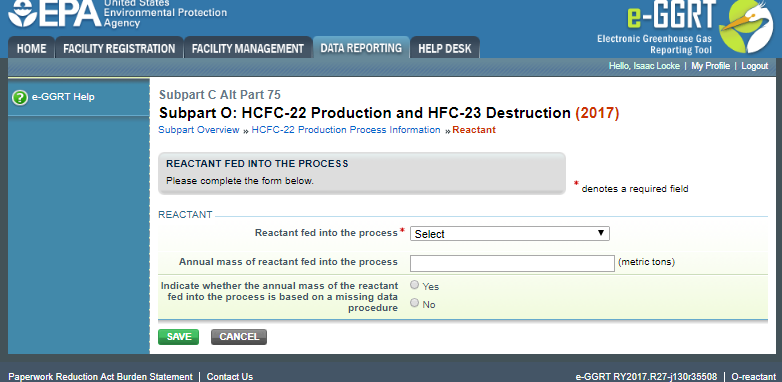Open the e-GGRT Help link in the sidebar
Image resolution: width=782 pixels, height=382 pixels.
[x=63, y=97]
